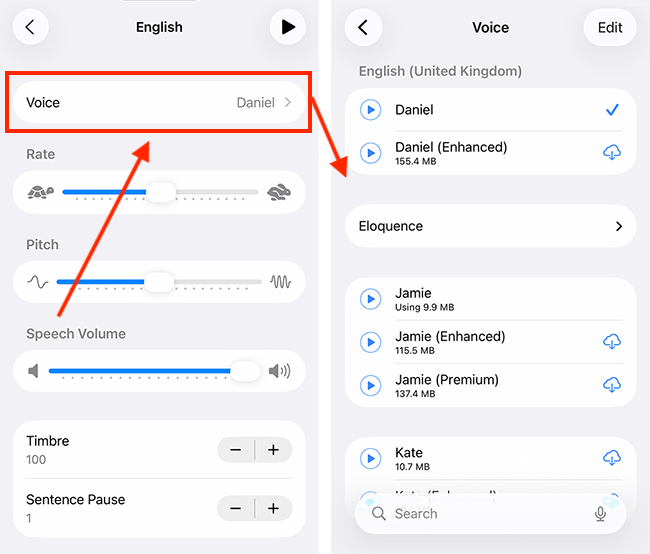Decrease Sentence Pause with minus button
Image resolution: width=650 pixels, height=554 pixels.
(236, 508)
